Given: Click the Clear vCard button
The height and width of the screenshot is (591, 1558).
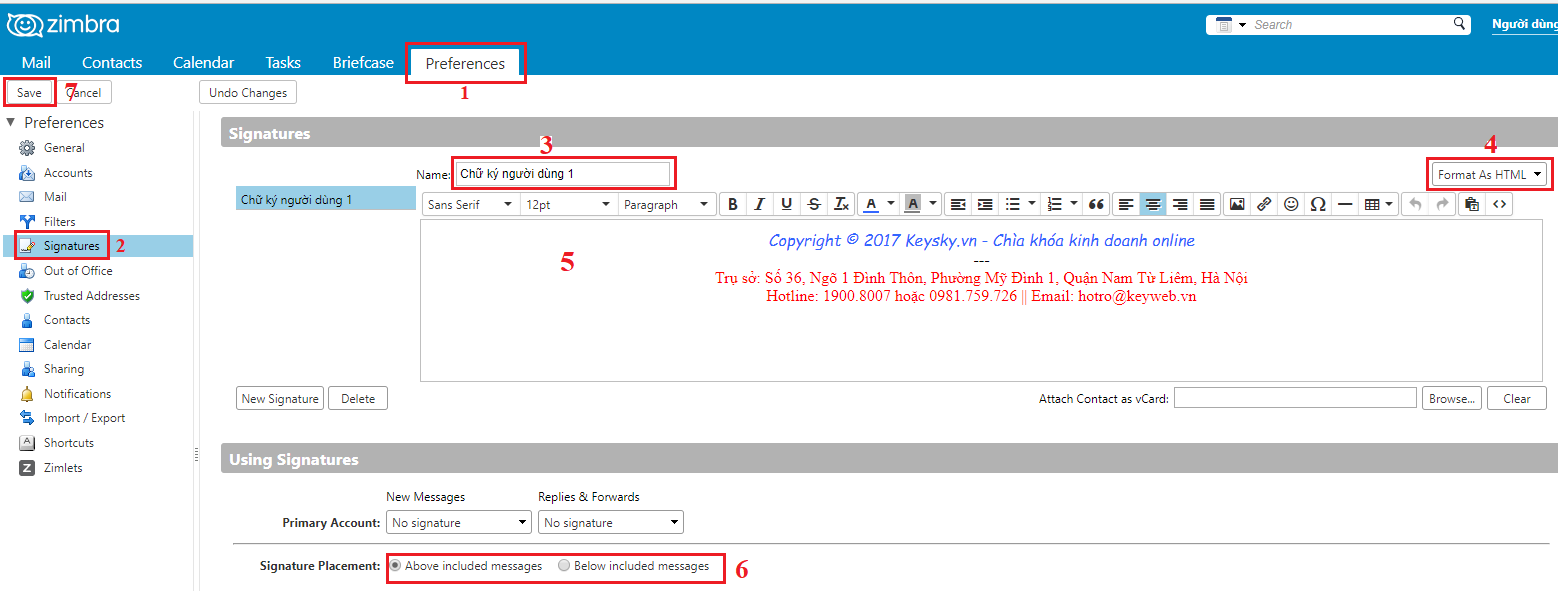Looking at the screenshot, I should point(1517,398).
